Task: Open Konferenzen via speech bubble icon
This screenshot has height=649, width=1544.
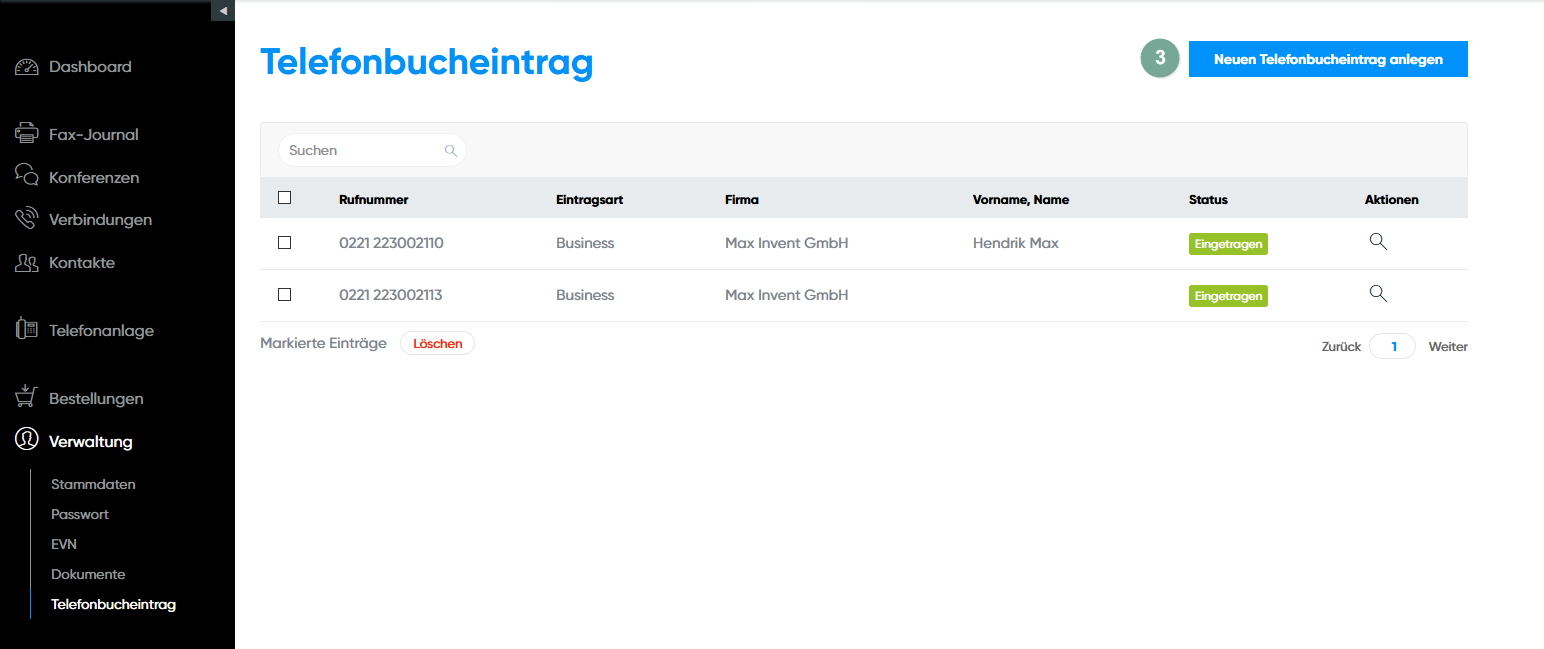Action: (x=27, y=176)
